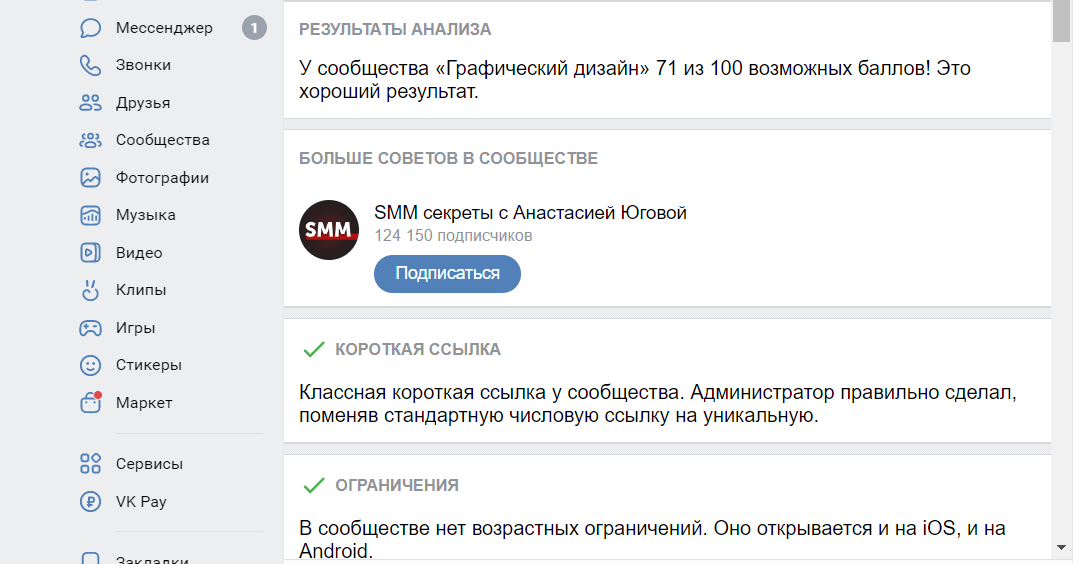The width and height of the screenshot is (1073, 564).
Task: Click the scrollbar down arrow
Action: (x=1062, y=547)
